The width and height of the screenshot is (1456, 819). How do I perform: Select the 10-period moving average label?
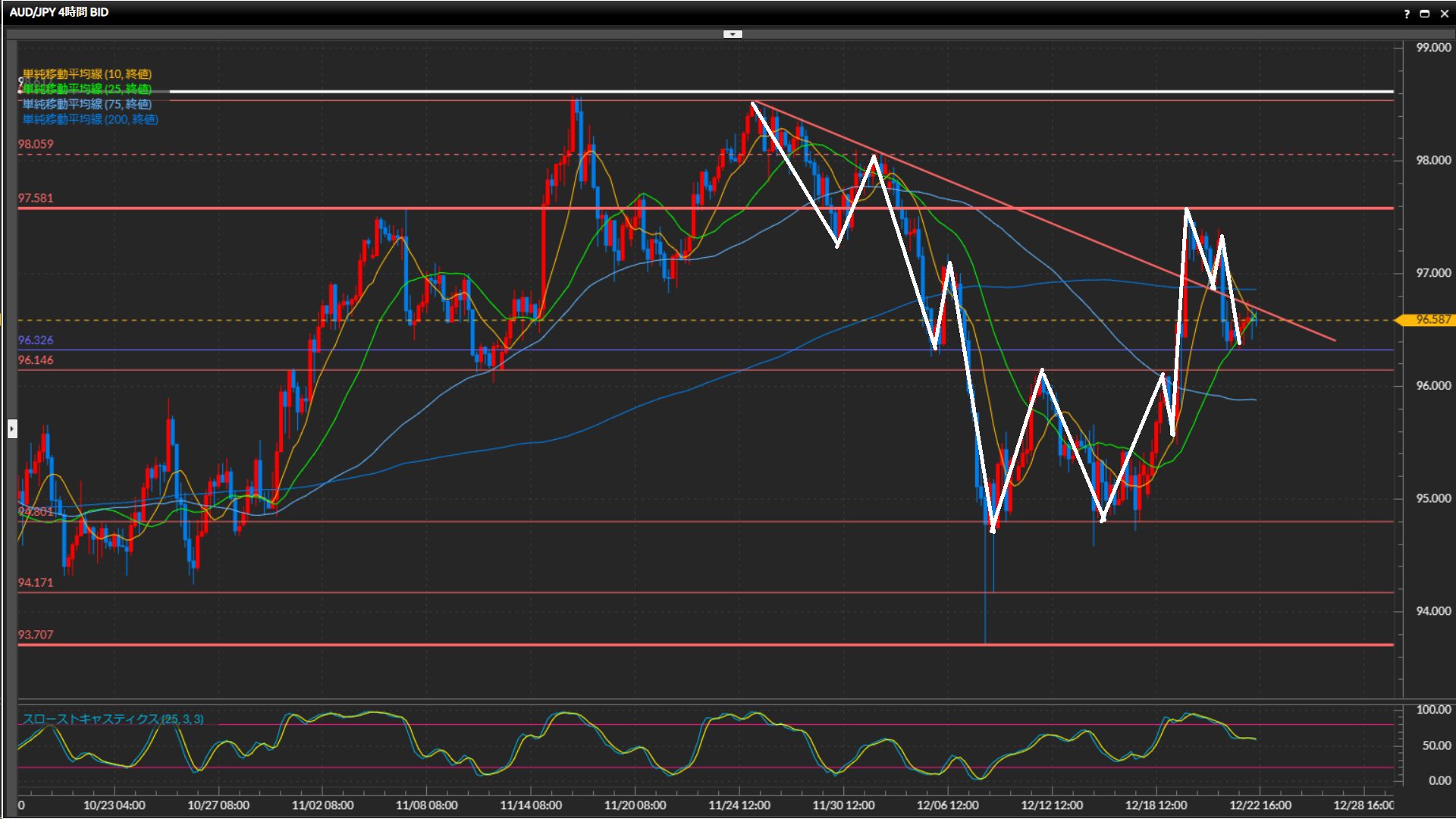click(x=87, y=74)
